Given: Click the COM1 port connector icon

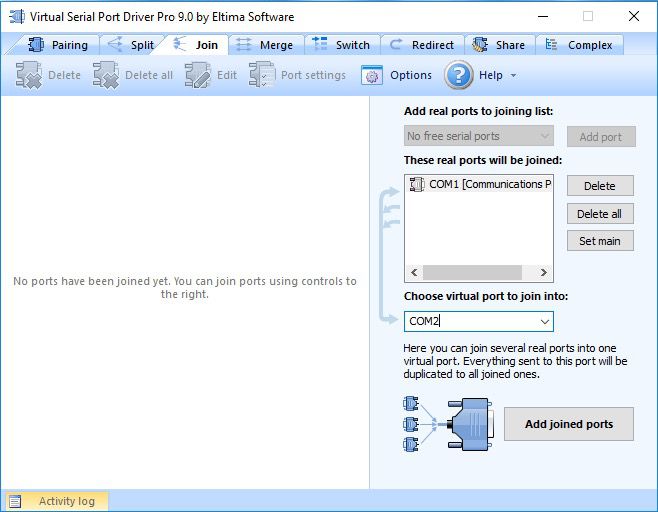Looking at the screenshot, I should [417, 184].
